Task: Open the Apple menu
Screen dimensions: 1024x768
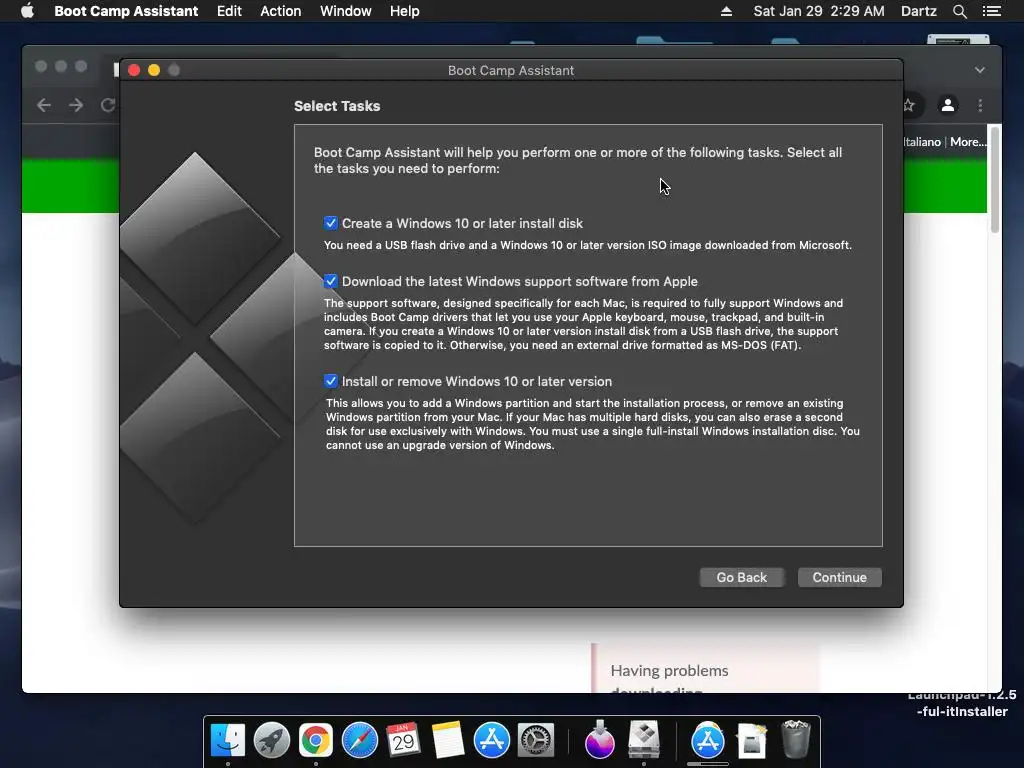Action: (27, 11)
